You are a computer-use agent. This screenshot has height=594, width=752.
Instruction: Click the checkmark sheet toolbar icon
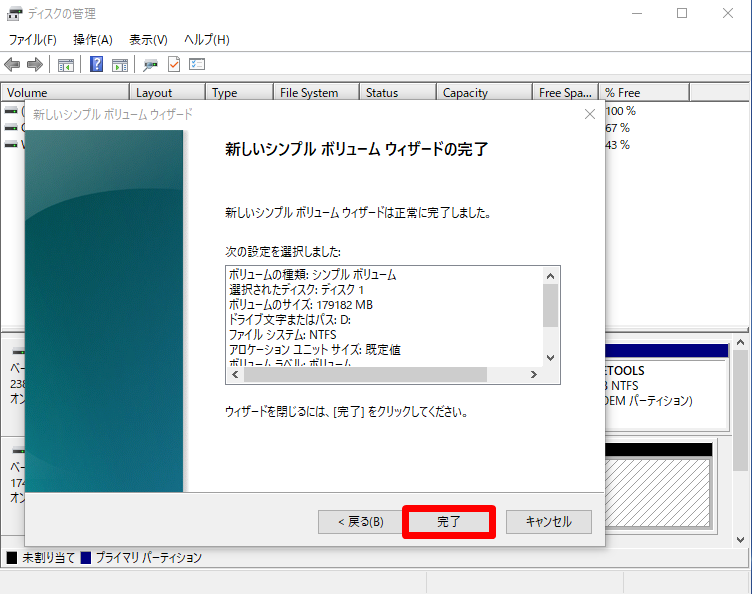[x=174, y=64]
